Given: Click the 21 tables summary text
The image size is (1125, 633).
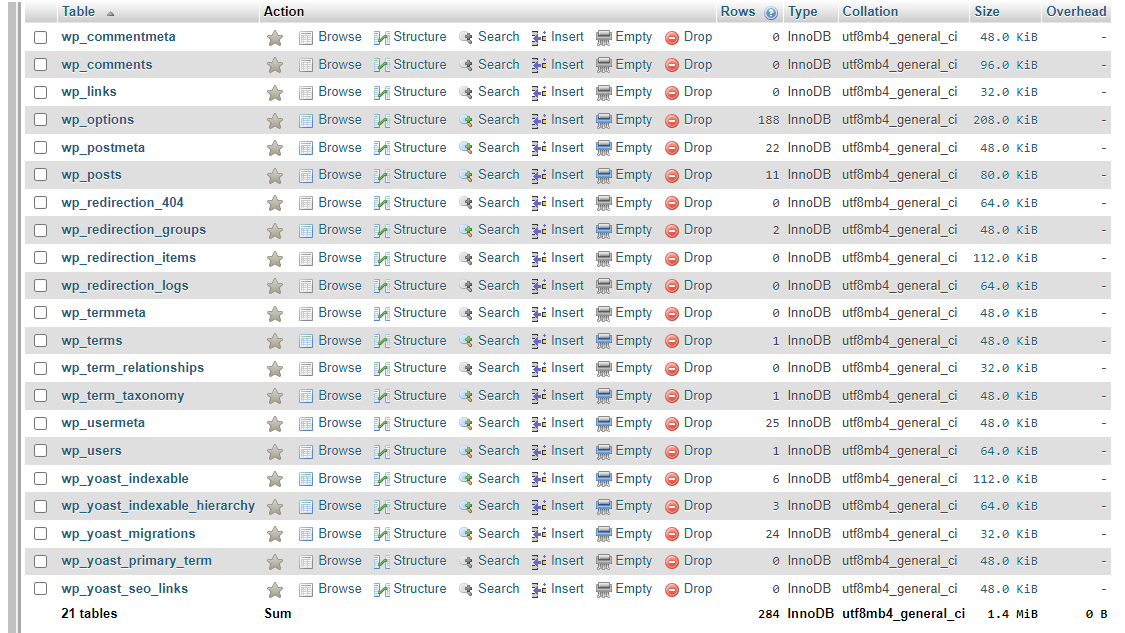Looking at the screenshot, I should [x=89, y=614].
